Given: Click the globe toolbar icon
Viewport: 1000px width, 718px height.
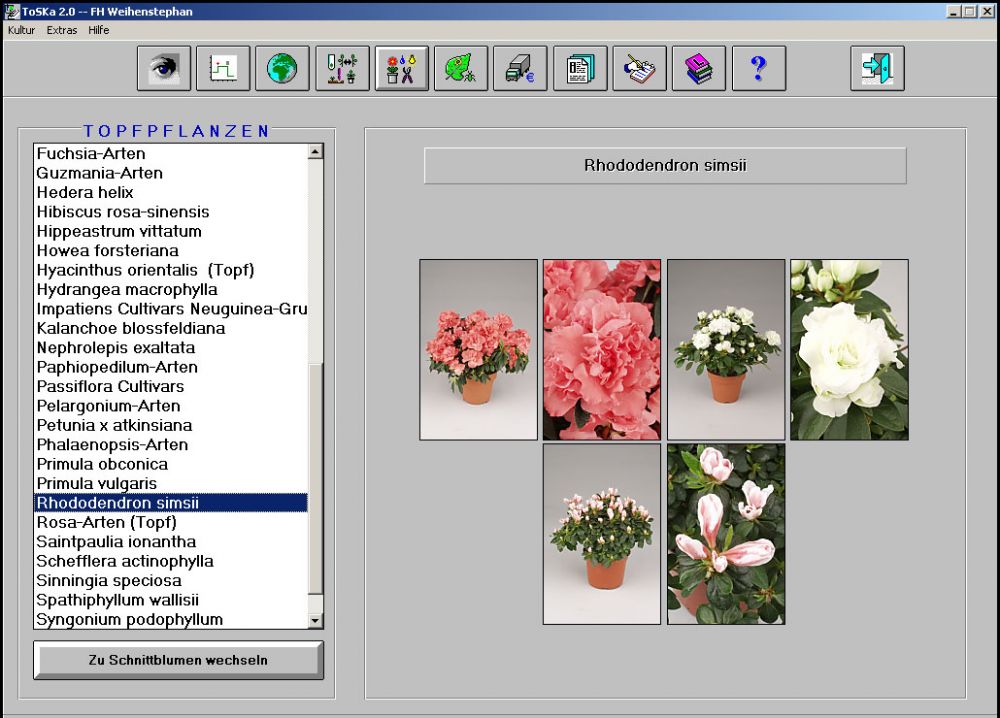Looking at the screenshot, I should click(282, 69).
